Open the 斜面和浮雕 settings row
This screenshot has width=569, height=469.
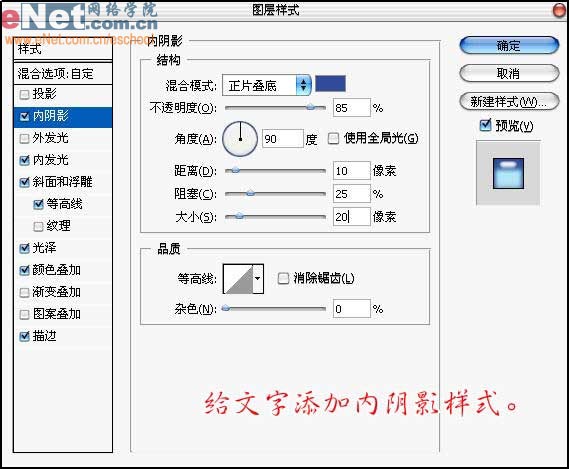(63, 182)
